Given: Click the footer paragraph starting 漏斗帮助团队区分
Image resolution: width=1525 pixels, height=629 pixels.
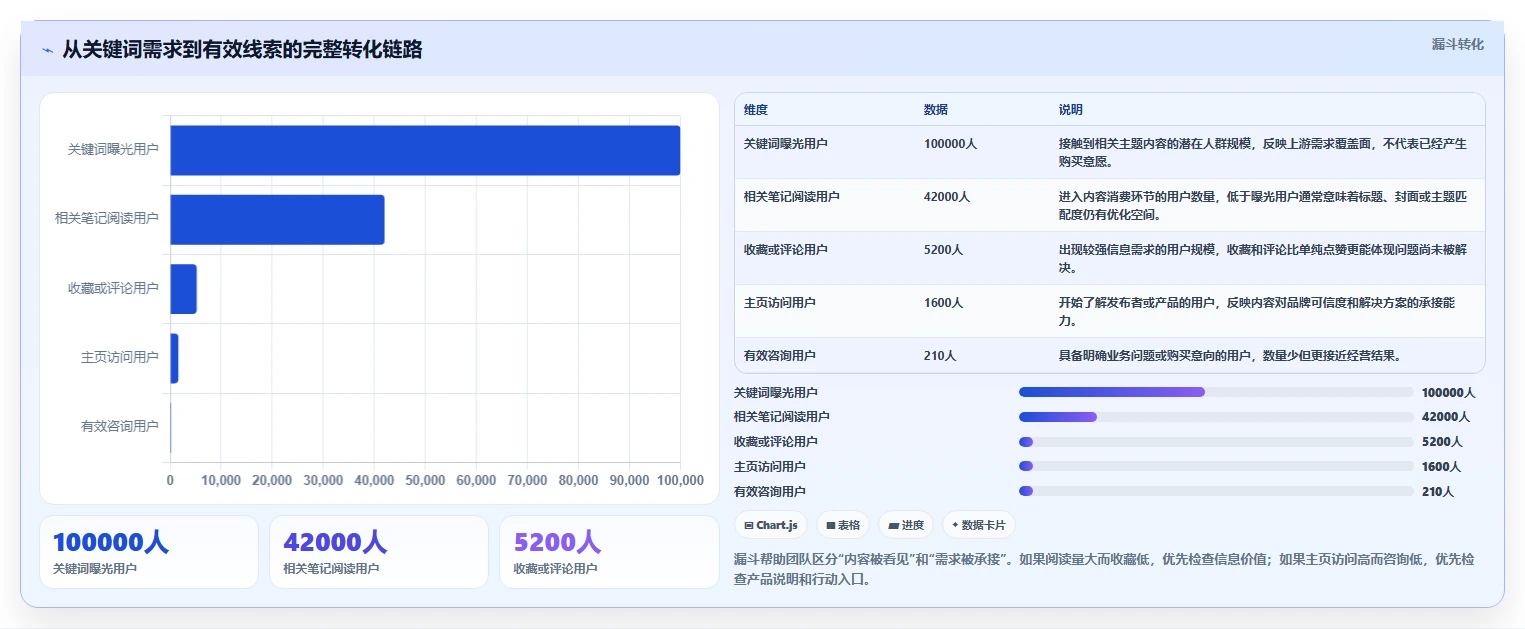Looking at the screenshot, I should (1104, 569).
